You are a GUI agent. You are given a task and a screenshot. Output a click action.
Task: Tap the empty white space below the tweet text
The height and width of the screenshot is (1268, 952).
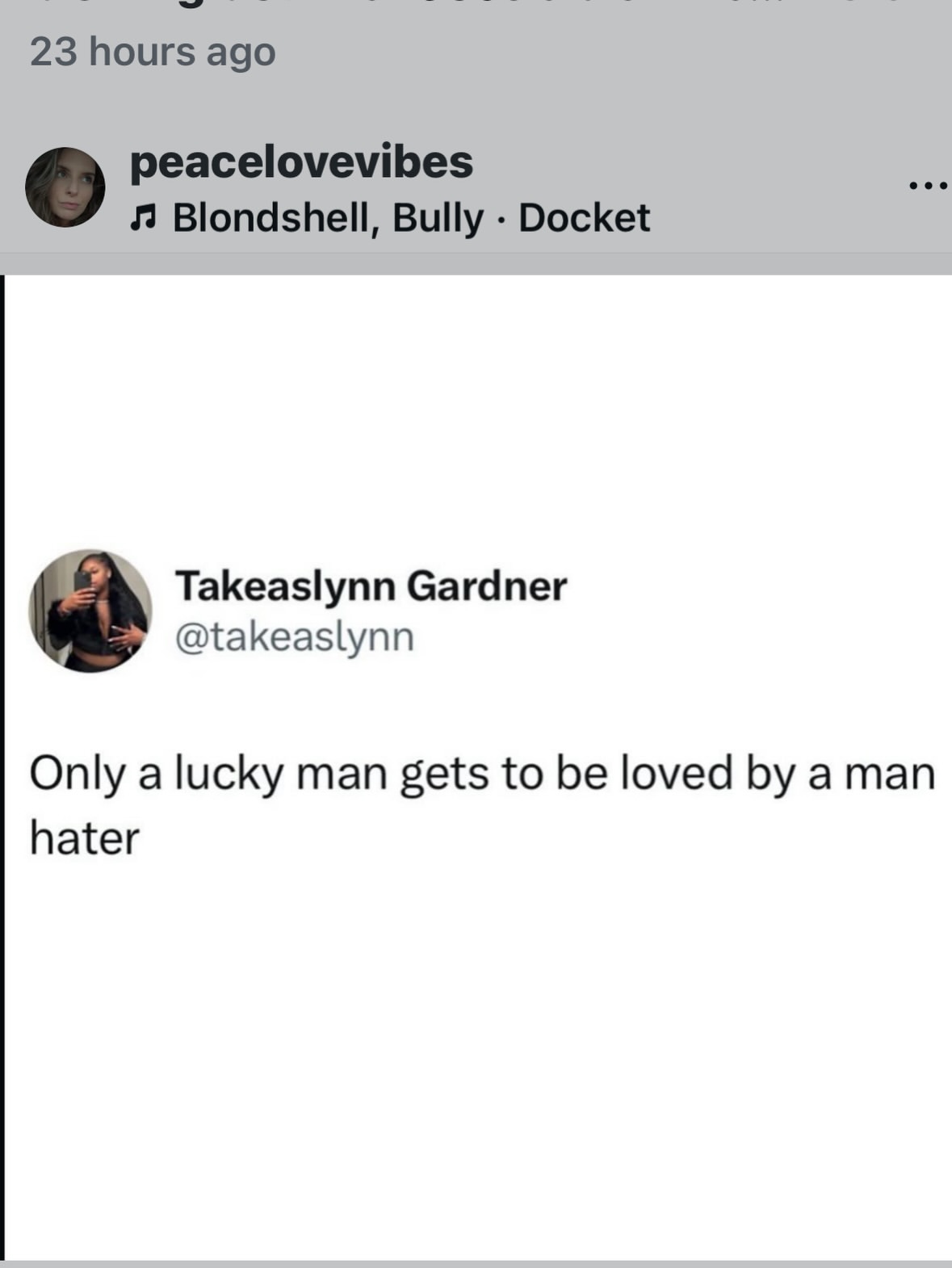476,1050
